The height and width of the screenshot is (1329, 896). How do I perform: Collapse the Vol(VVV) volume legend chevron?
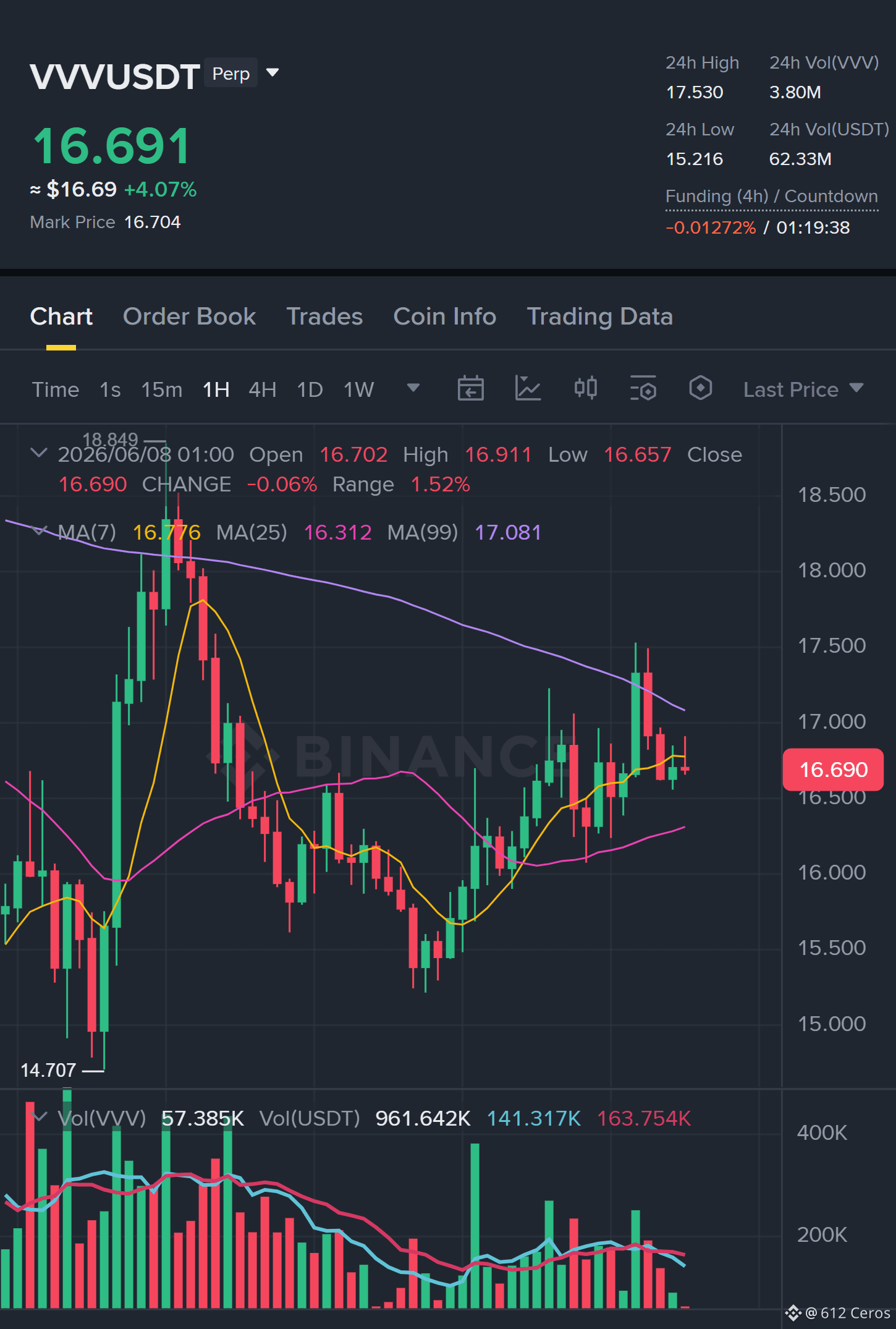[40, 1118]
